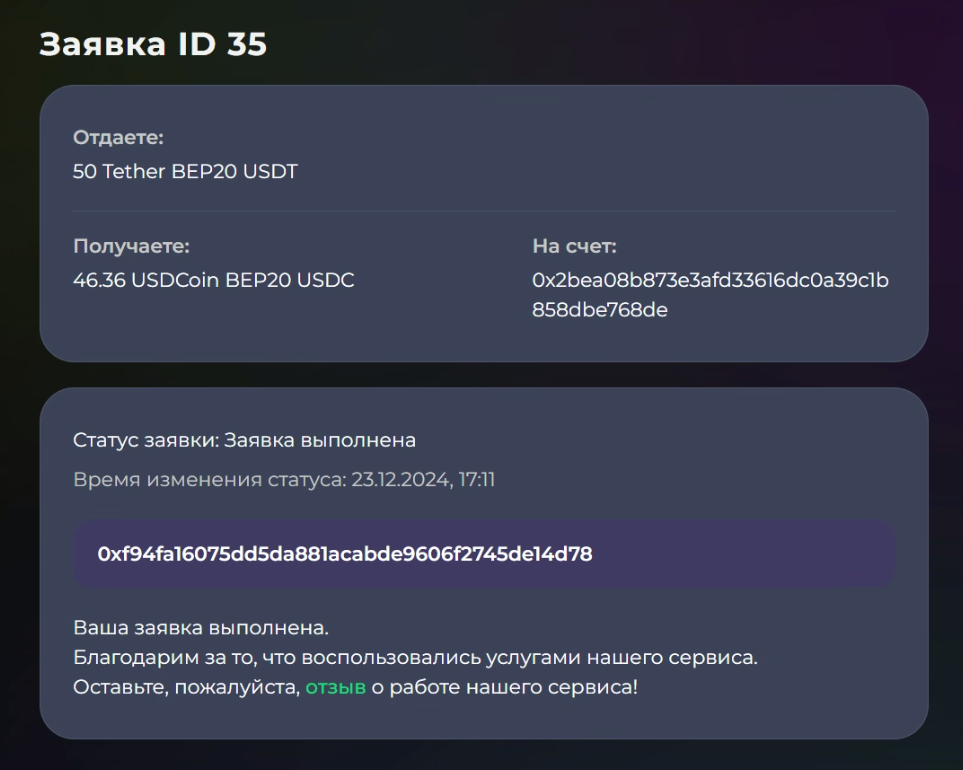Click the Получаете: label
This screenshot has width=963, height=770.
click(131, 246)
